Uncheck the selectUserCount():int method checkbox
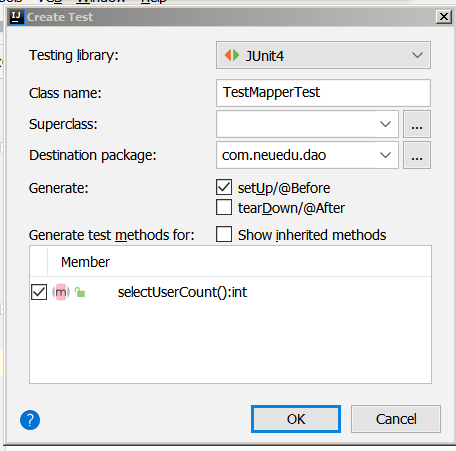The width and height of the screenshot is (456, 451). [x=39, y=292]
